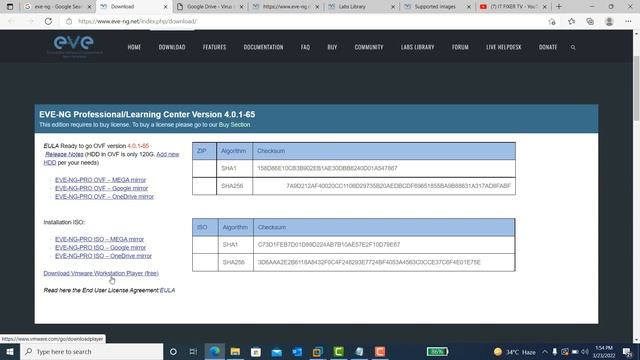Click the green battery percentage widget
Viewport: 640px width, 360px height.
click(437, 351)
